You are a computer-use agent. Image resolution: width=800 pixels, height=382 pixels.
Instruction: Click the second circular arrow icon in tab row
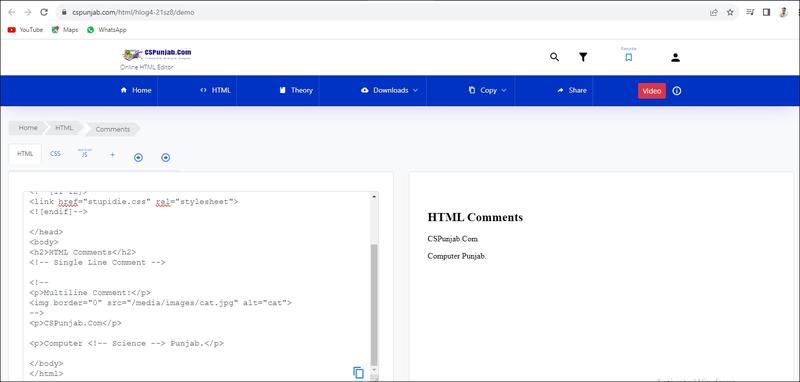tap(165, 158)
